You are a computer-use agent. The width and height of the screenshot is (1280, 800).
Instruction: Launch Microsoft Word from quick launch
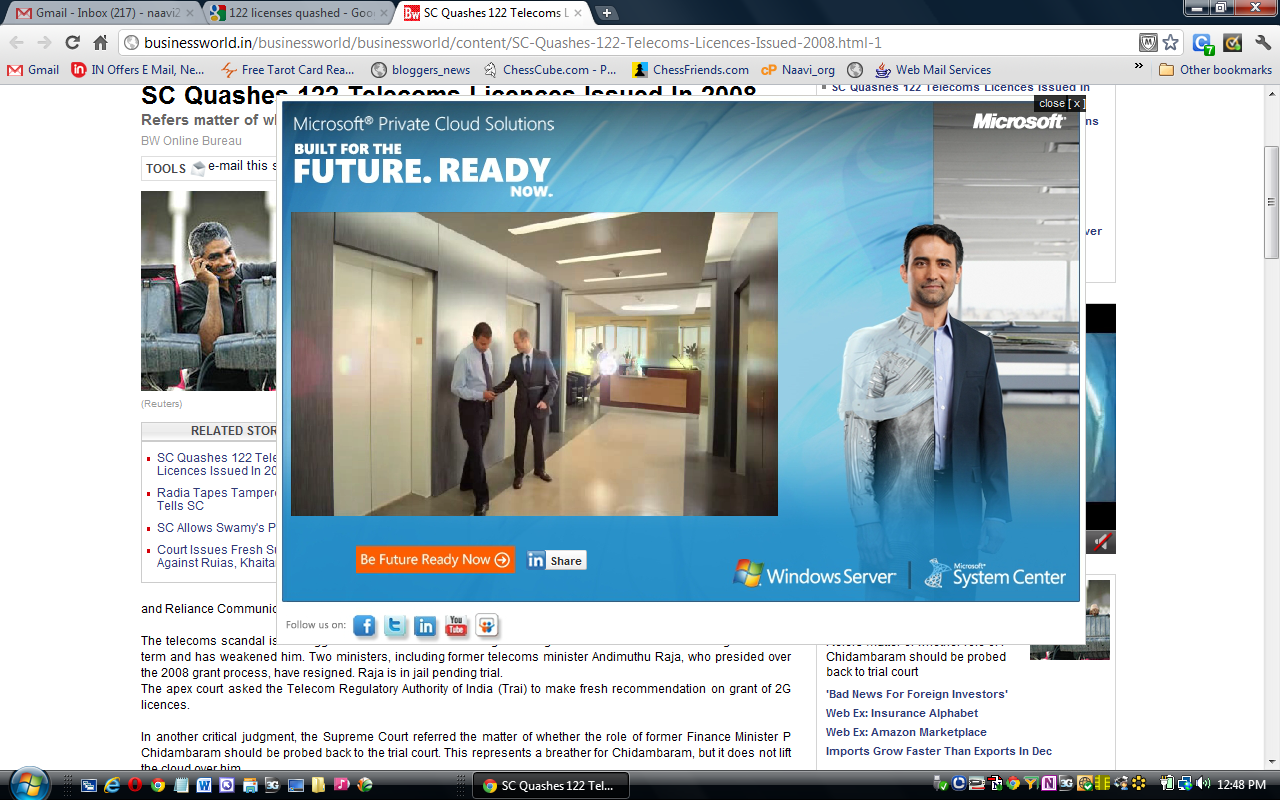204,785
